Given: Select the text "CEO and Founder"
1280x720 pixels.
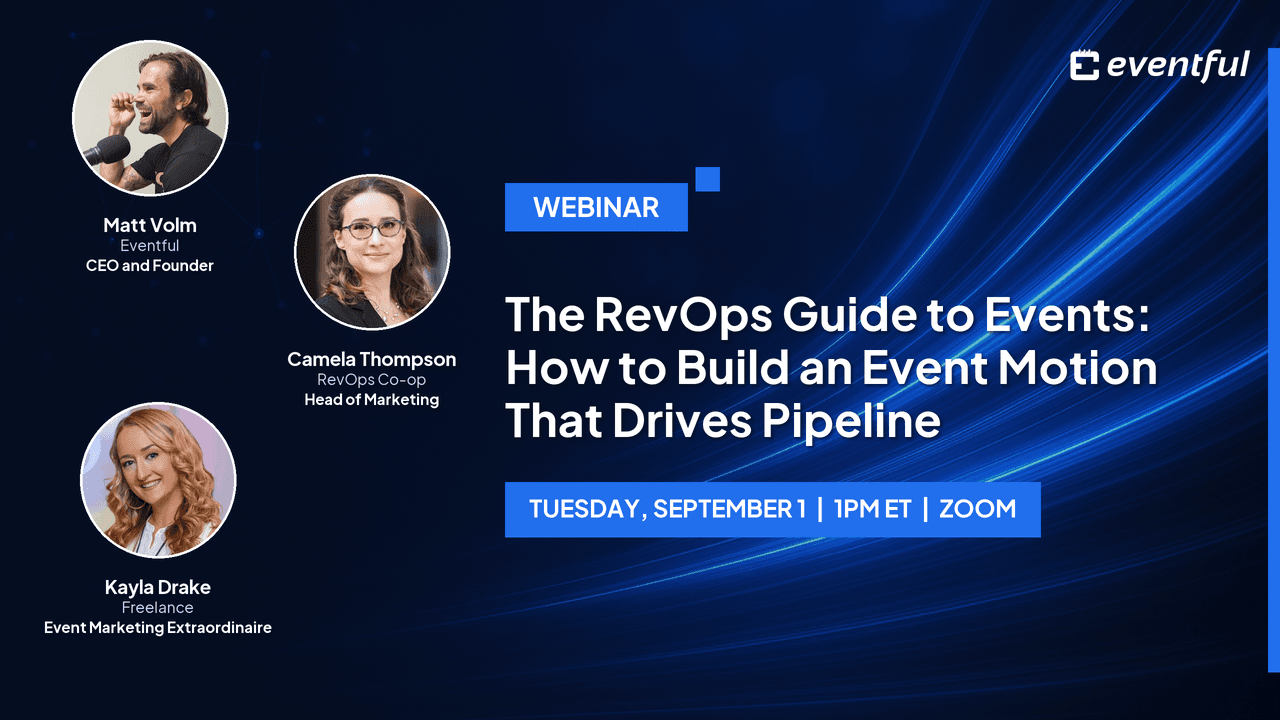Looking at the screenshot, I should coord(150,266).
